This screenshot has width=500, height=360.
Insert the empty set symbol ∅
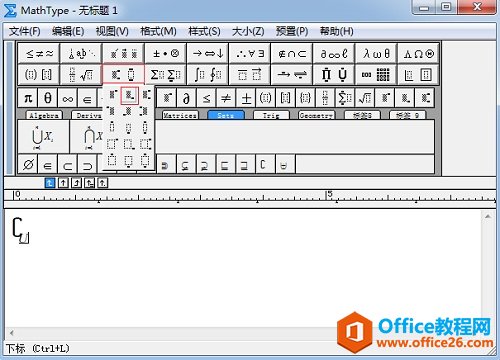(x=28, y=164)
